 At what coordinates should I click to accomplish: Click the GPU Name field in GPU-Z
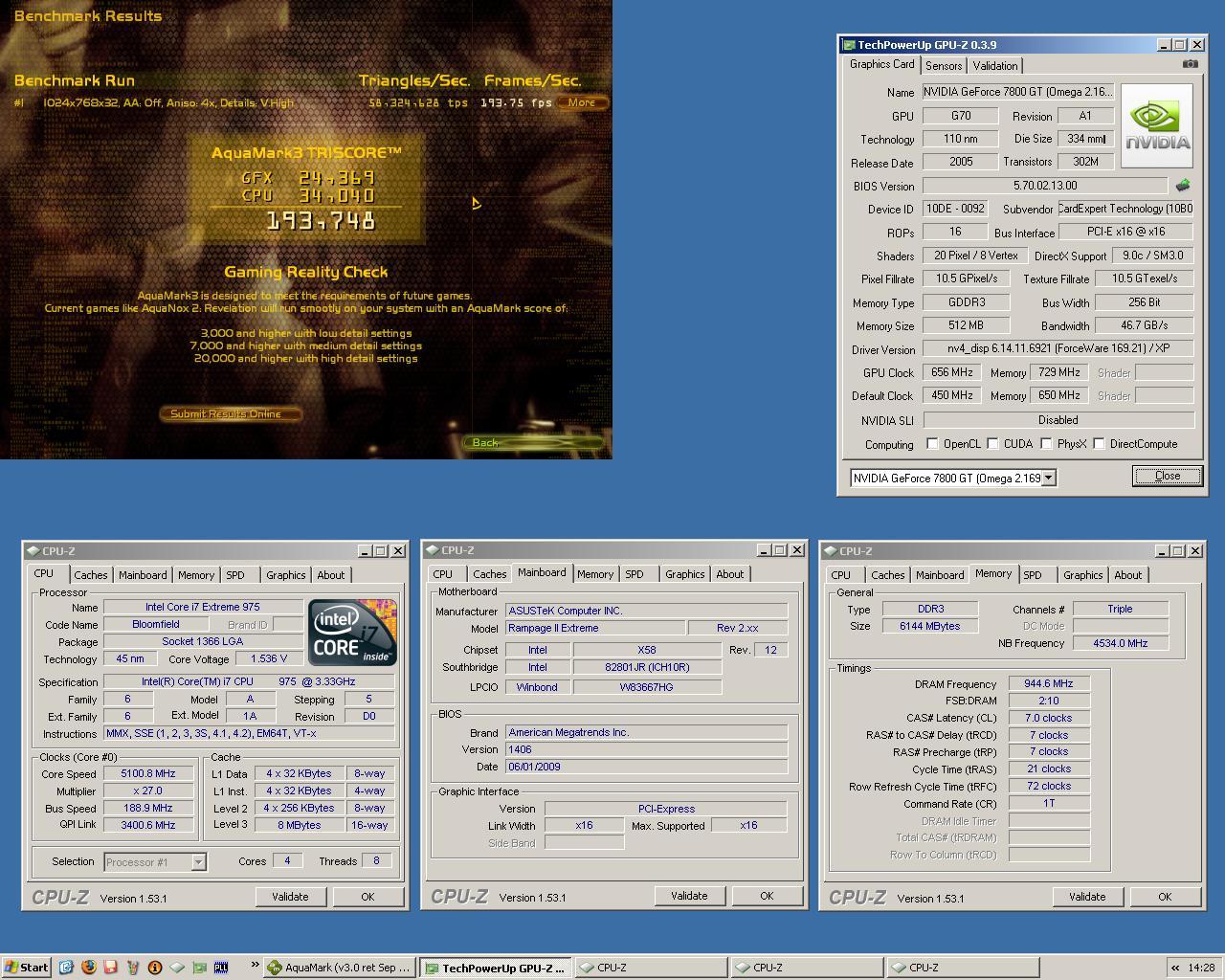pos(1018,92)
